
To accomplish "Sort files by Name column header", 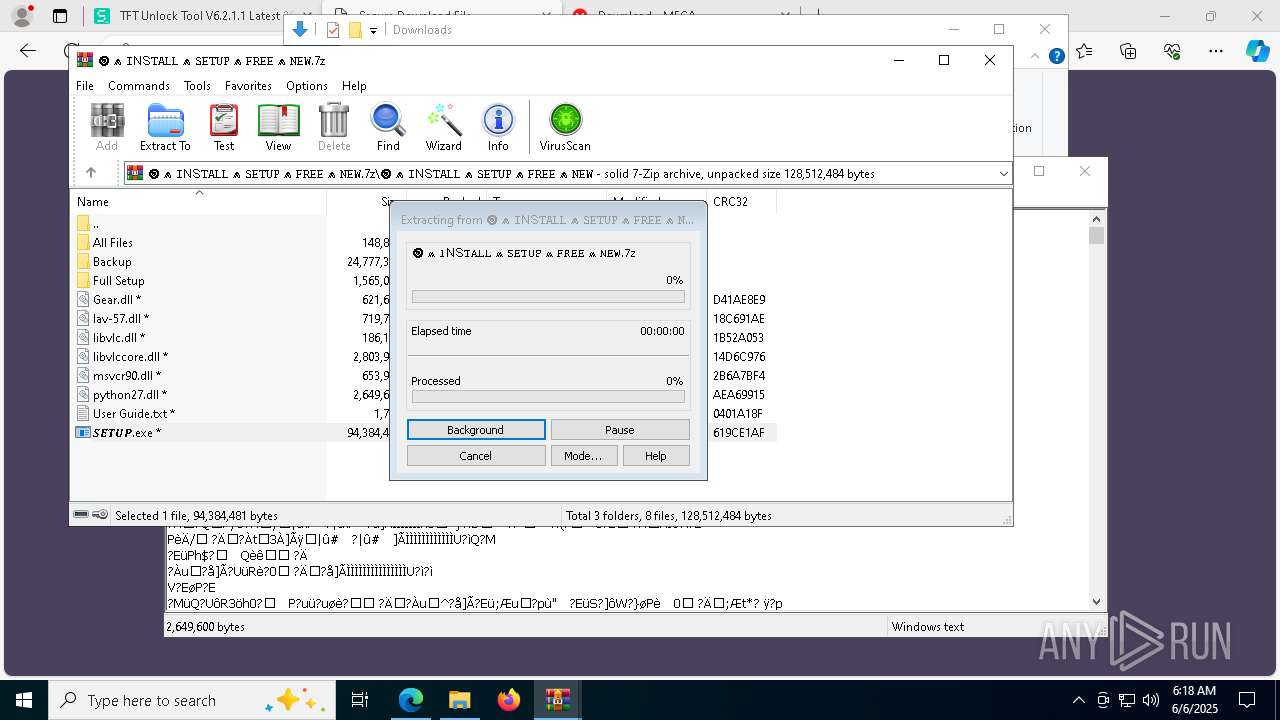I will coord(198,201).
